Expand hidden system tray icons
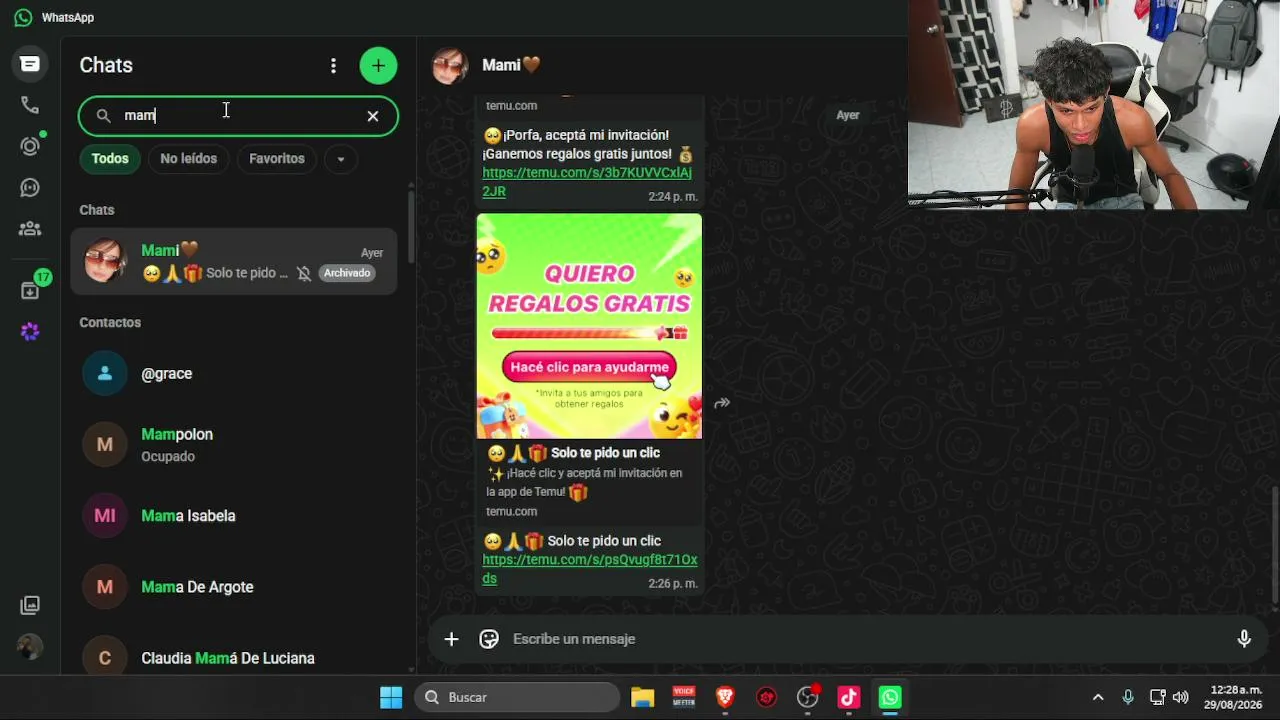 (x=1098, y=697)
